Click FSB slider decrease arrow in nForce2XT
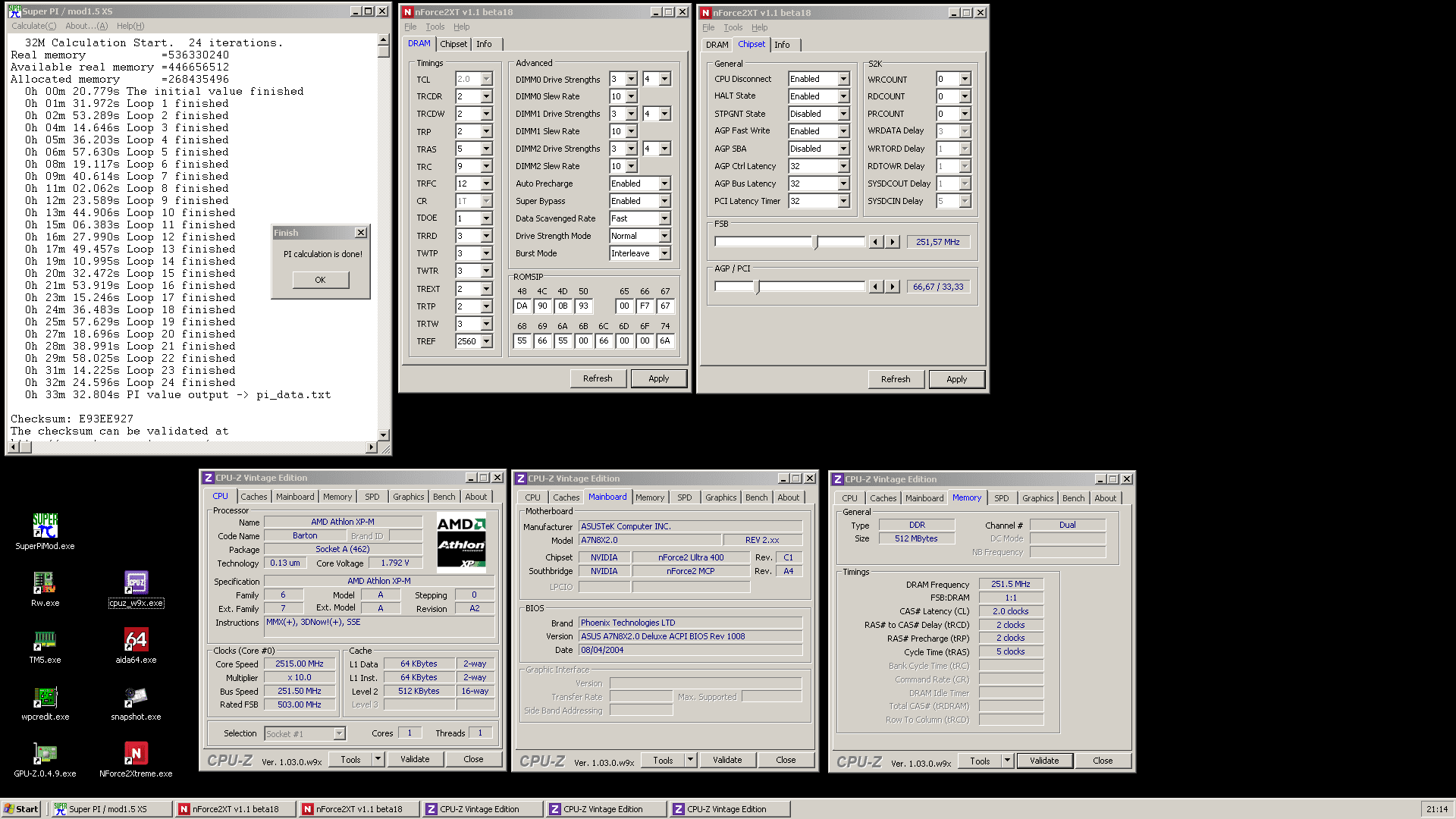This screenshot has height=819, width=1456. point(876,242)
